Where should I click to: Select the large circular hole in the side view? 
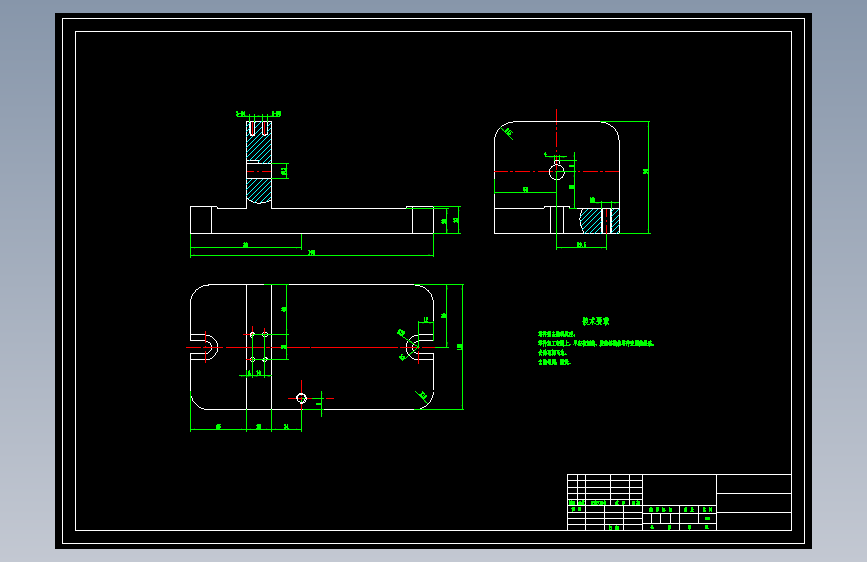tap(556, 172)
